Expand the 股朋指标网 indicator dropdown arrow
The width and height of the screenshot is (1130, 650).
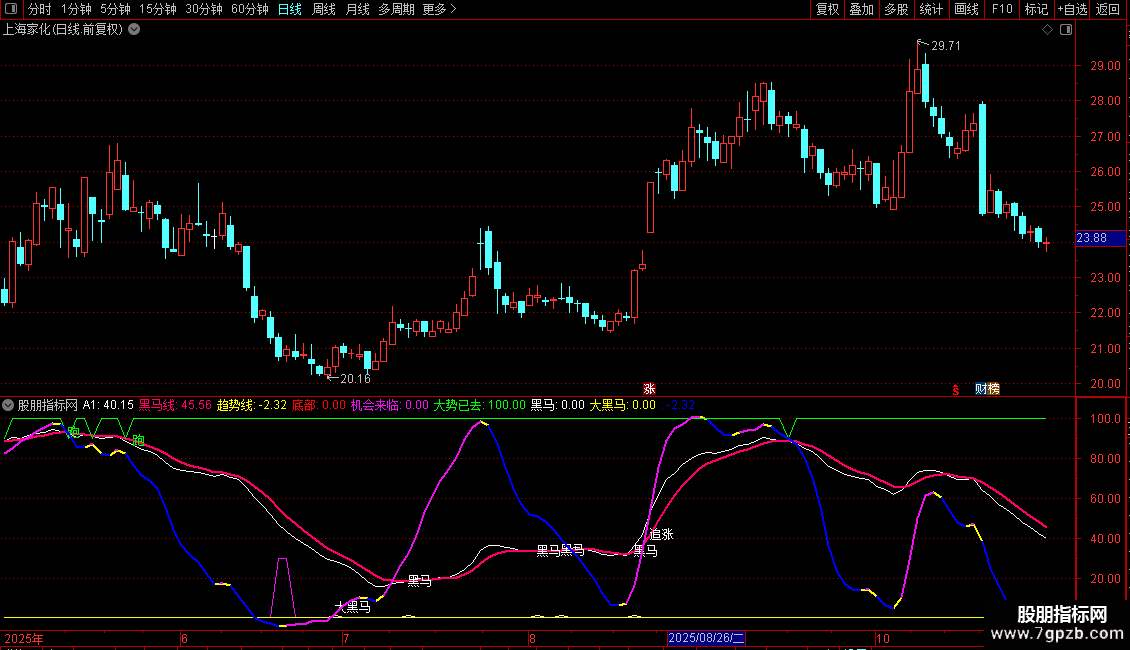9,405
